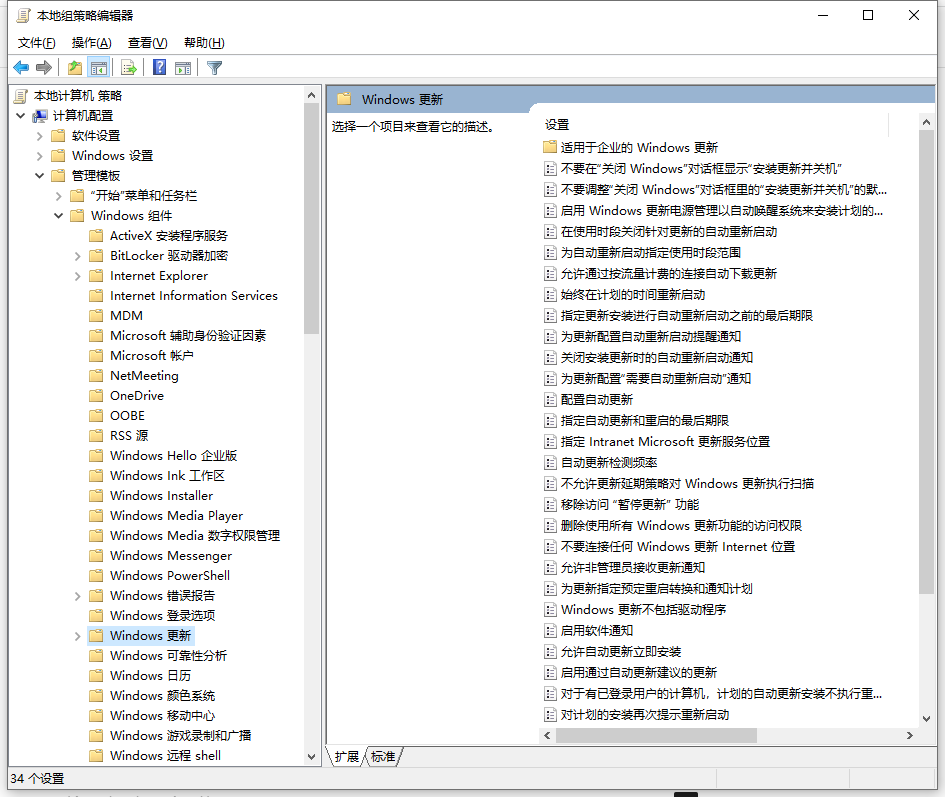The image size is (945, 797).
Task: Open the Help question mark icon
Action: [159, 68]
